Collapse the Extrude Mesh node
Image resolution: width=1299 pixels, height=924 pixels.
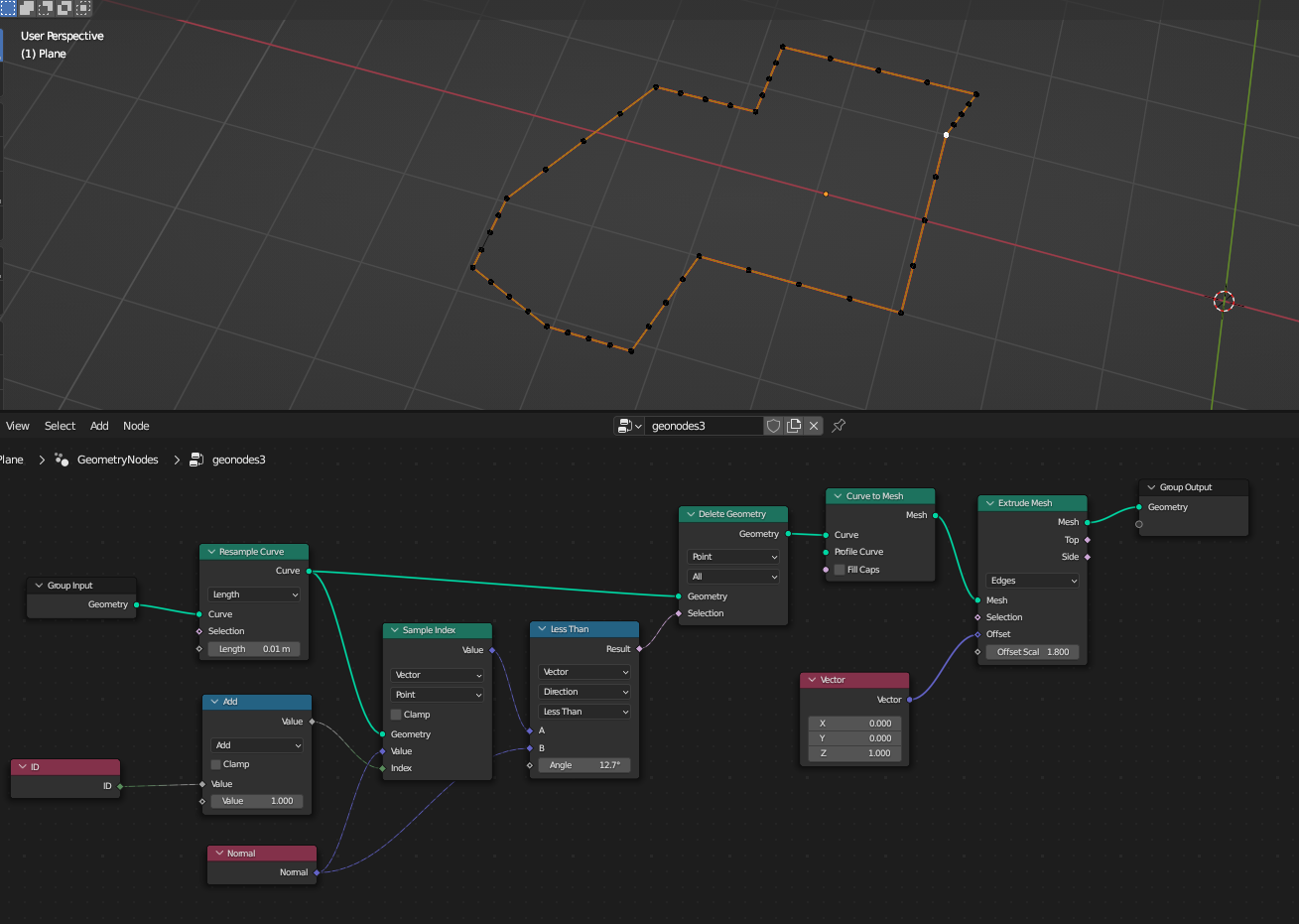[x=989, y=503]
